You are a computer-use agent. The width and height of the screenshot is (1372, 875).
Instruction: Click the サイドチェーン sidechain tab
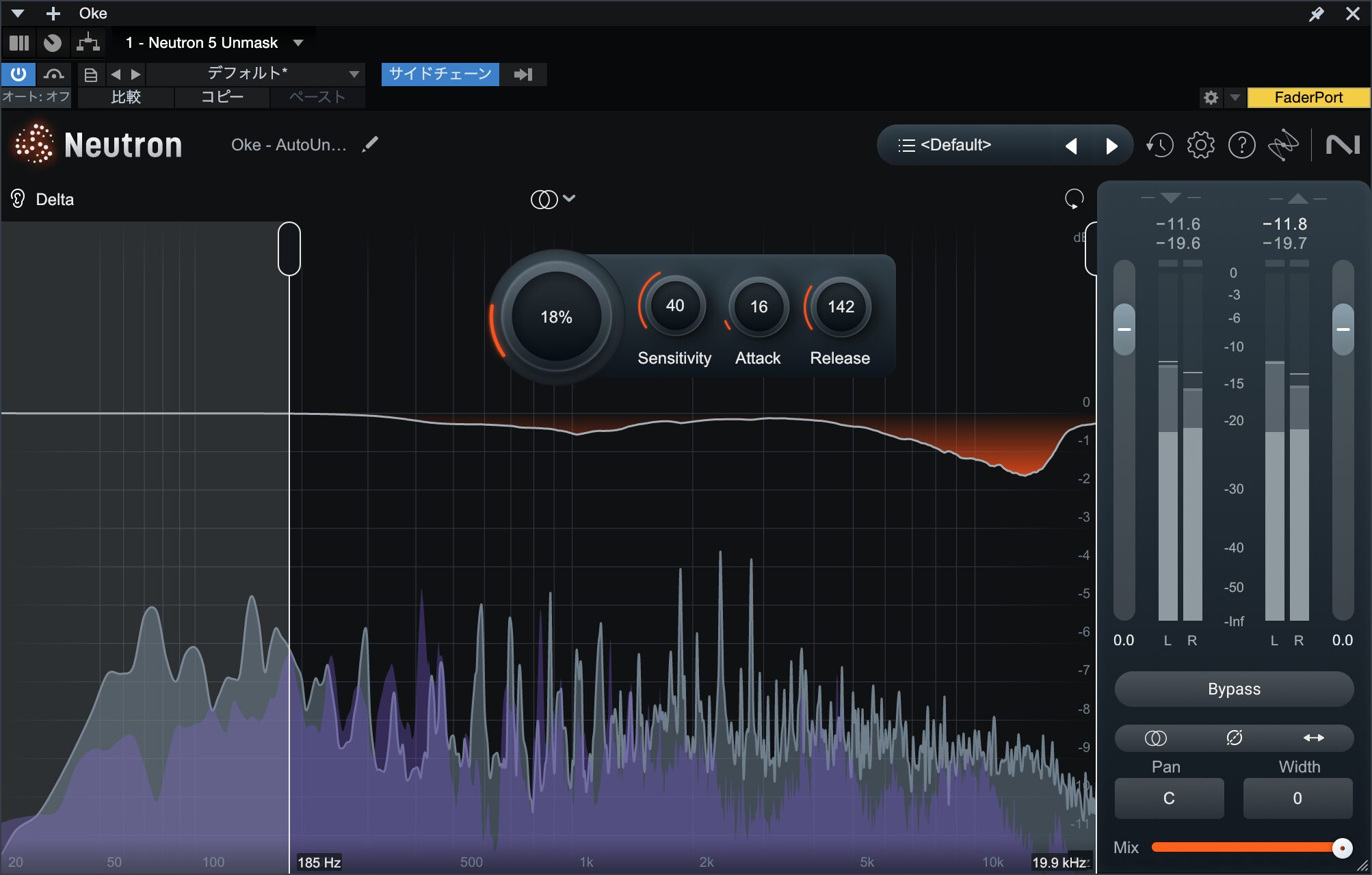pyautogui.click(x=440, y=74)
